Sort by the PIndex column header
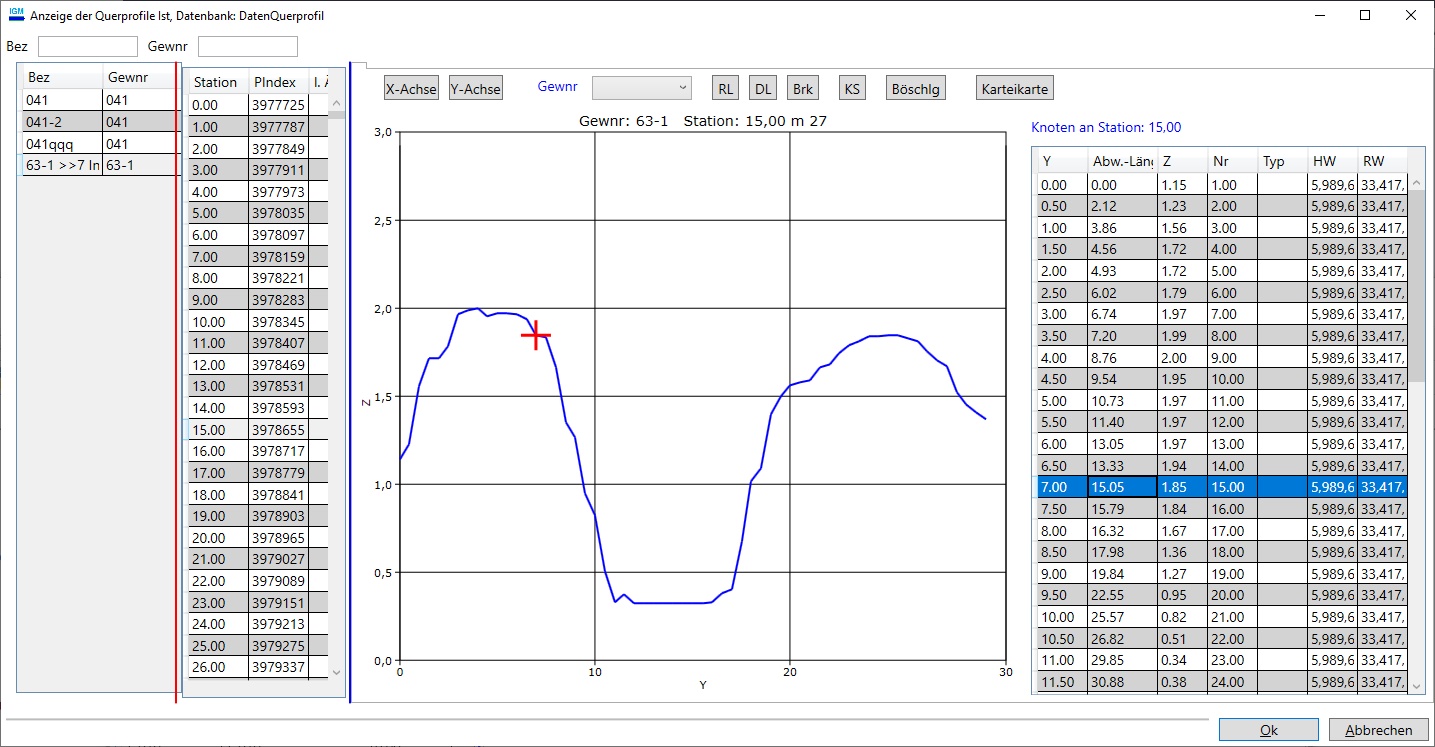1435x747 pixels. tap(277, 82)
